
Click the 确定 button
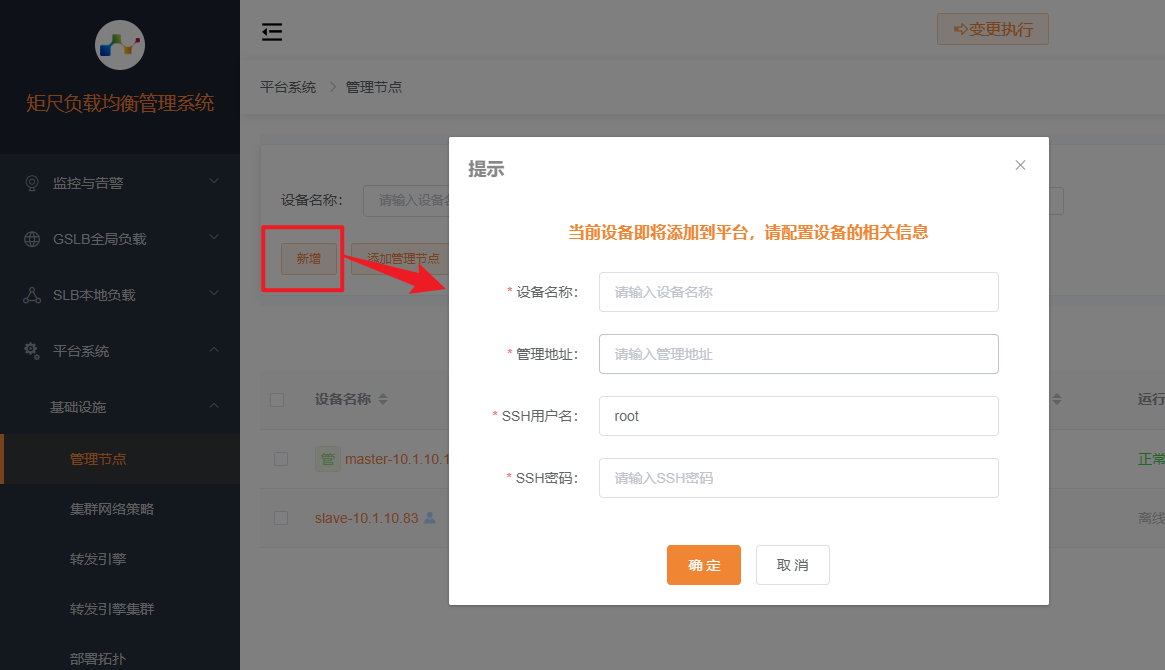coord(704,565)
